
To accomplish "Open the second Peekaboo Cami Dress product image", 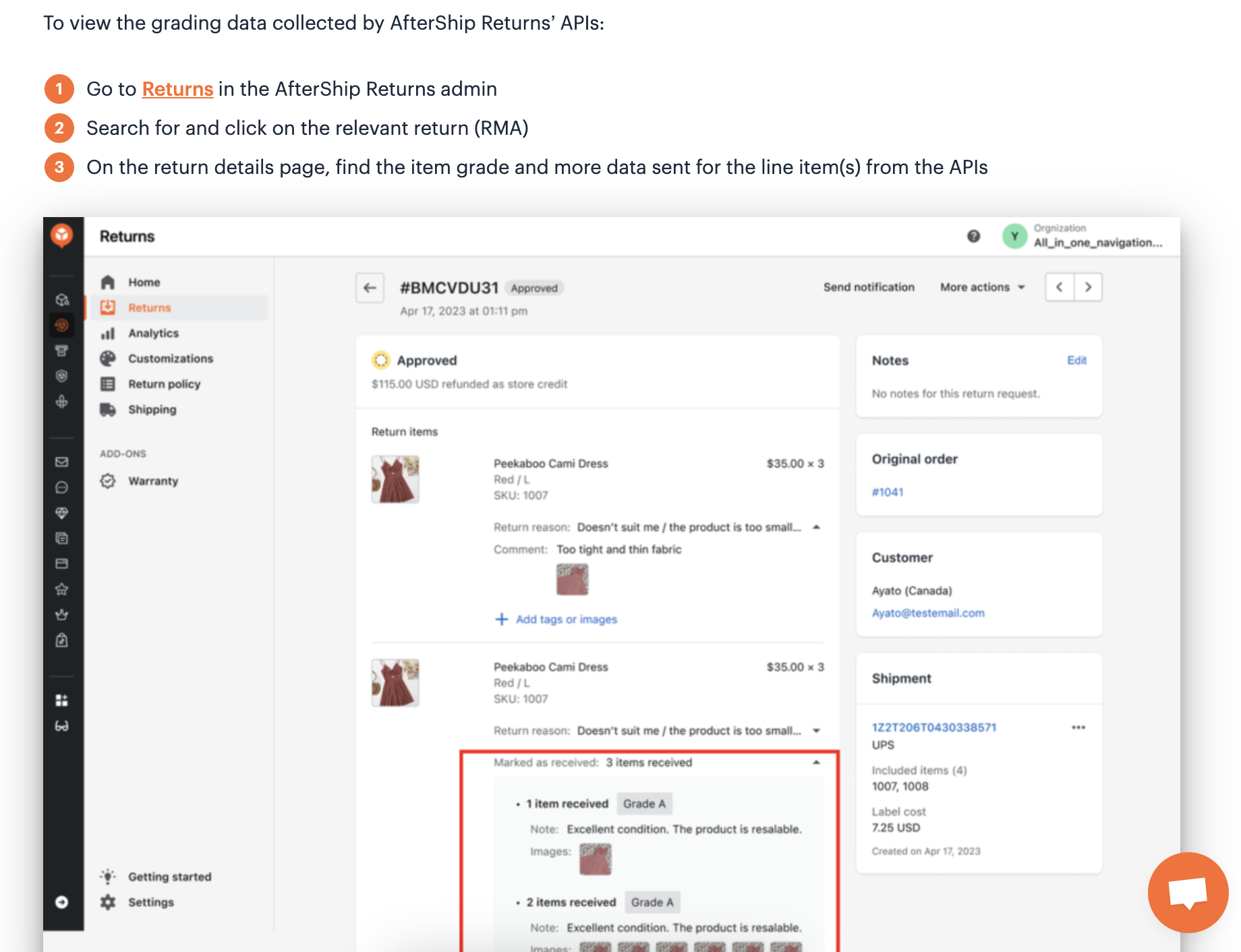I will (395, 683).
